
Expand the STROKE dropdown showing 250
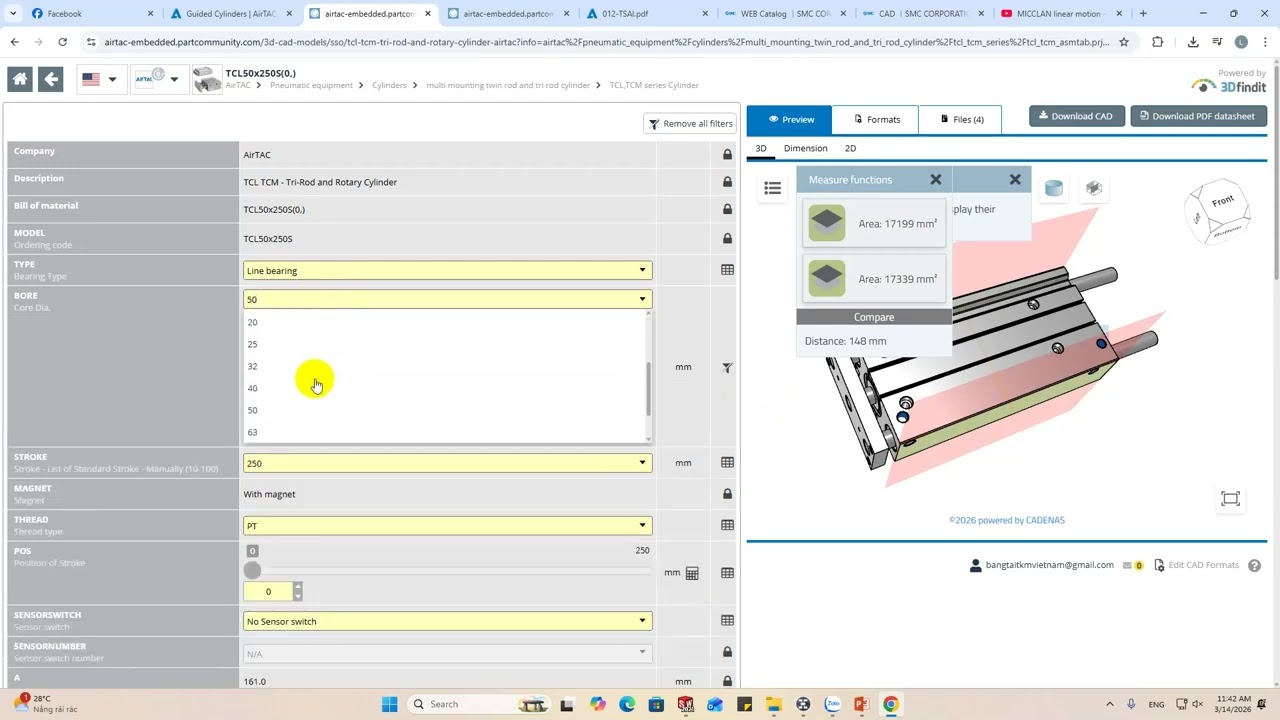447,463
